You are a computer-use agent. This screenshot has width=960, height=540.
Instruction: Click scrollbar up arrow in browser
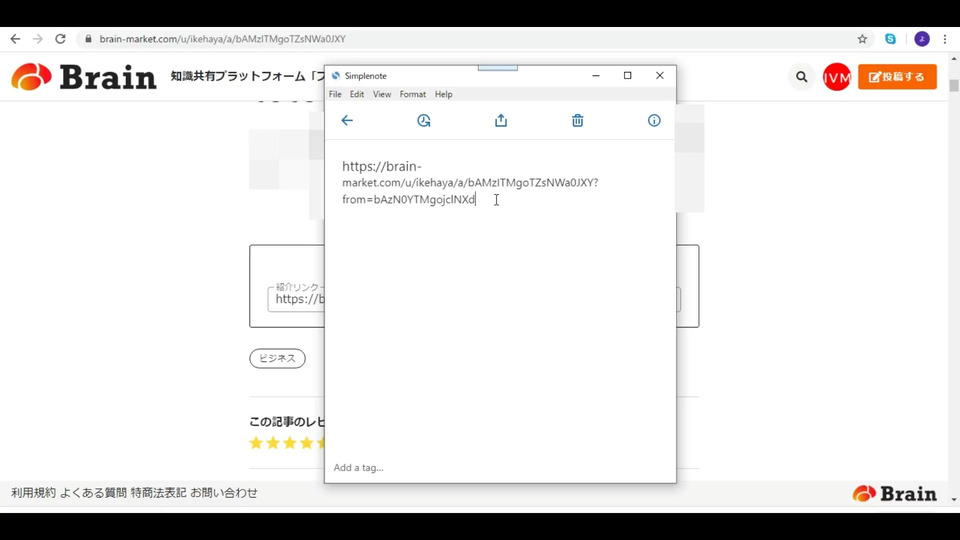954,59
